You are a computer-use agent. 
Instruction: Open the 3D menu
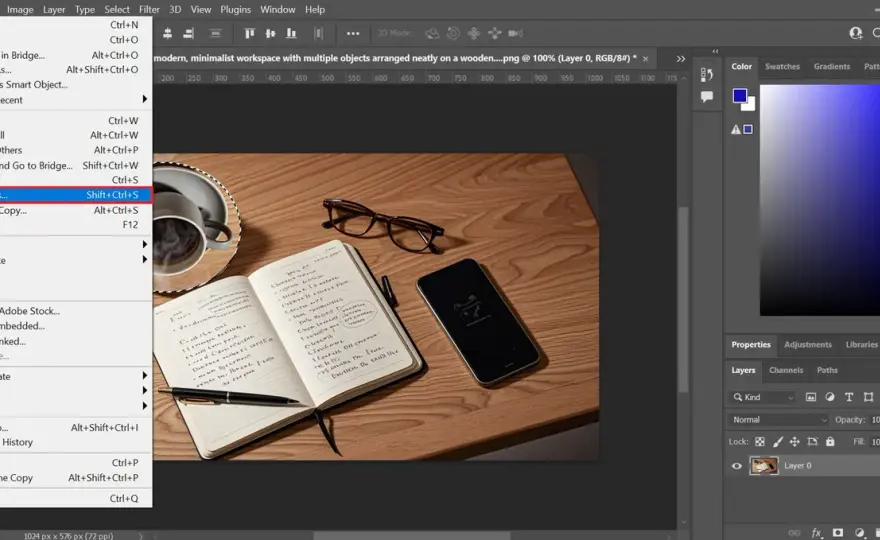(175, 10)
